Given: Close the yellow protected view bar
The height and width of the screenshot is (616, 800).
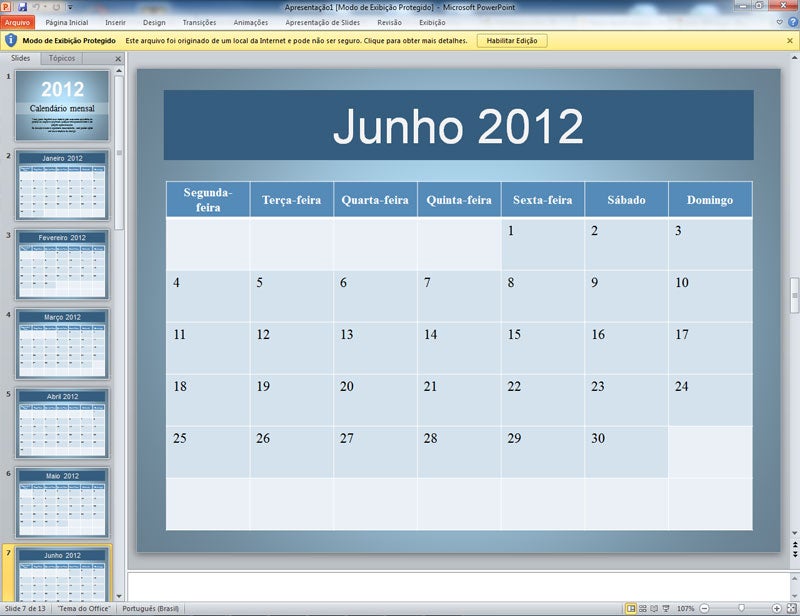Looking at the screenshot, I should [790, 40].
